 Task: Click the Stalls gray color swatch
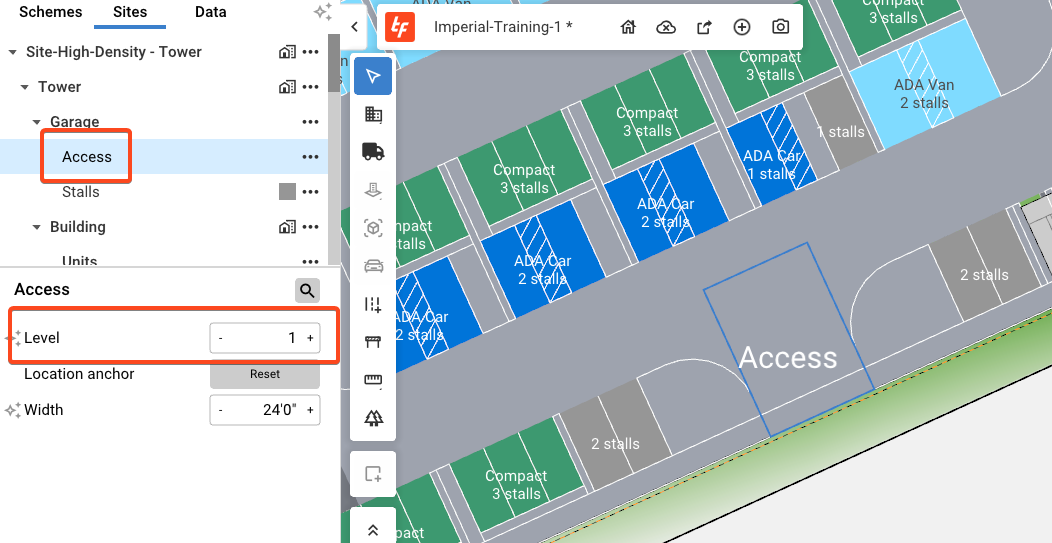click(x=287, y=192)
